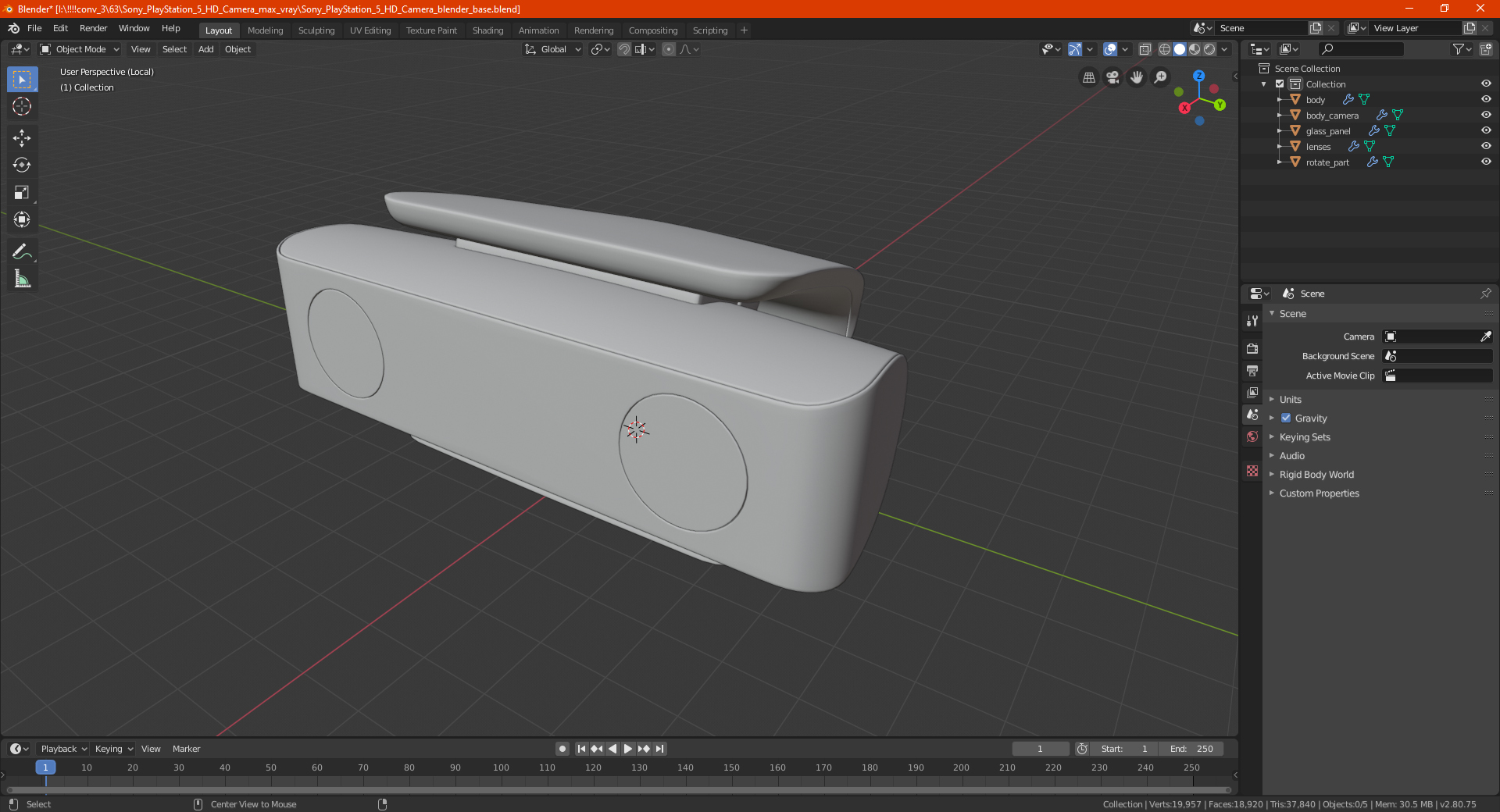Play animation forward
The height and width of the screenshot is (812, 1500).
(x=628, y=749)
